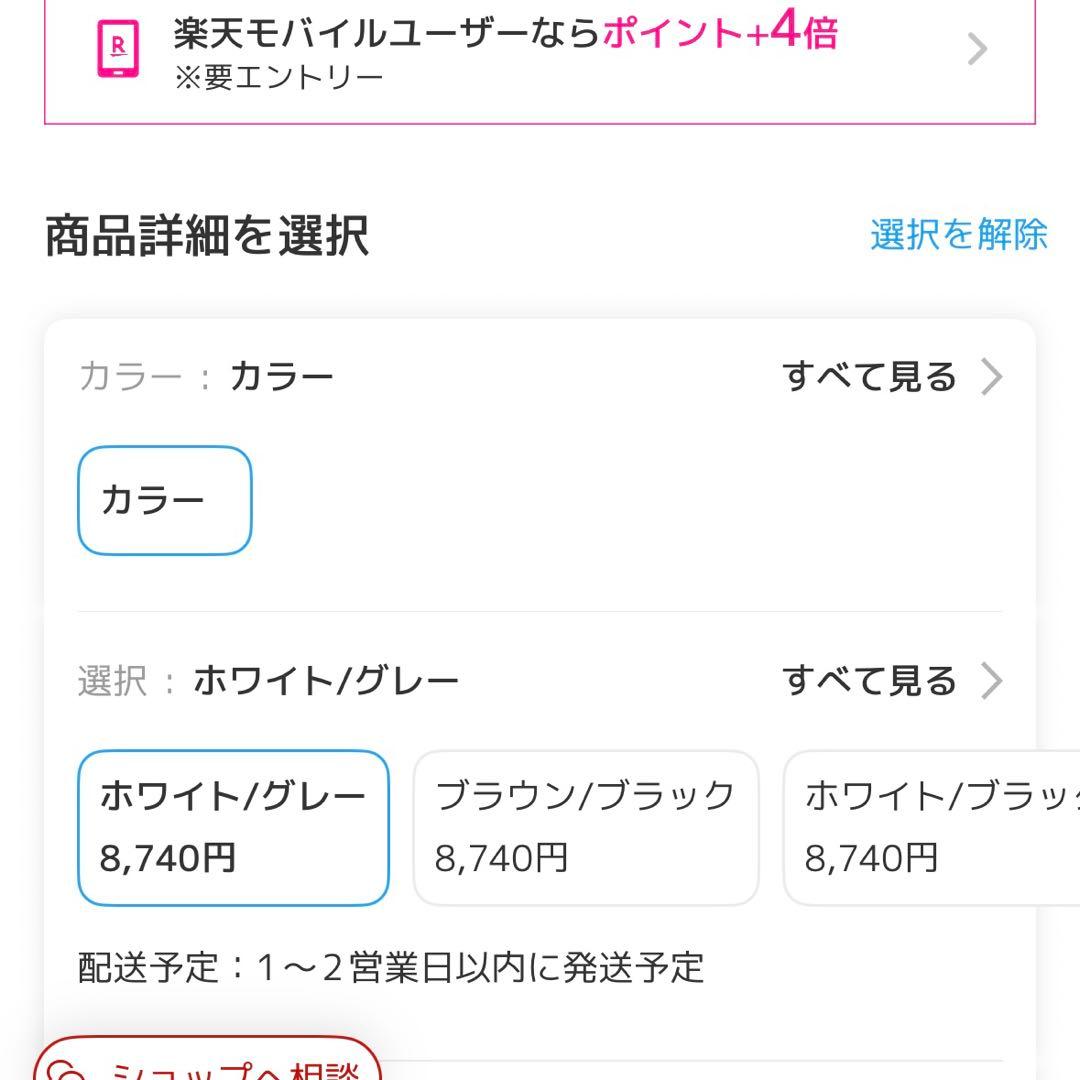Viewport: 1080px width, 1080px height.
Task: Click the pink Rakuten Mobile phone icon
Action: (x=119, y=46)
